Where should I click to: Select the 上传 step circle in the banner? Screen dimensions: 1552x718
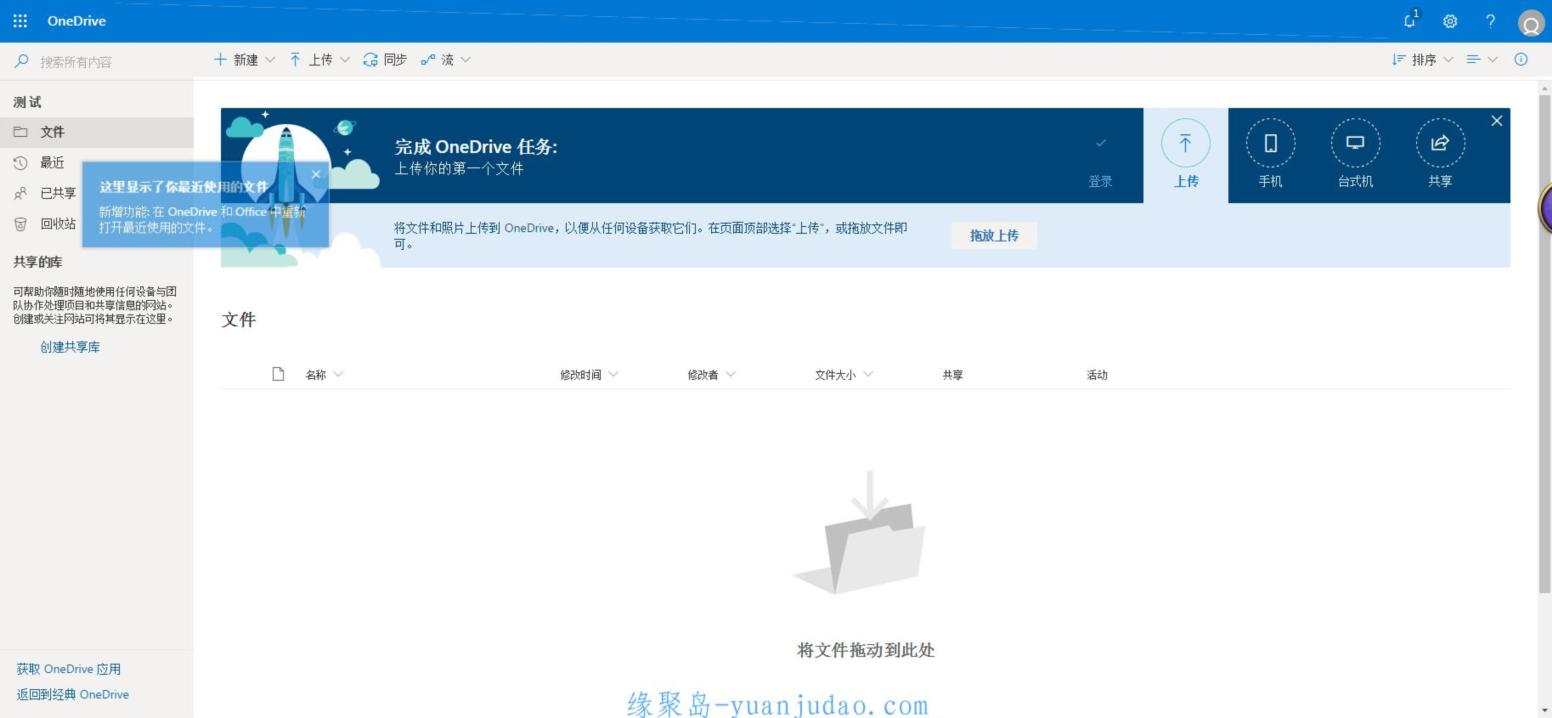coord(1186,143)
